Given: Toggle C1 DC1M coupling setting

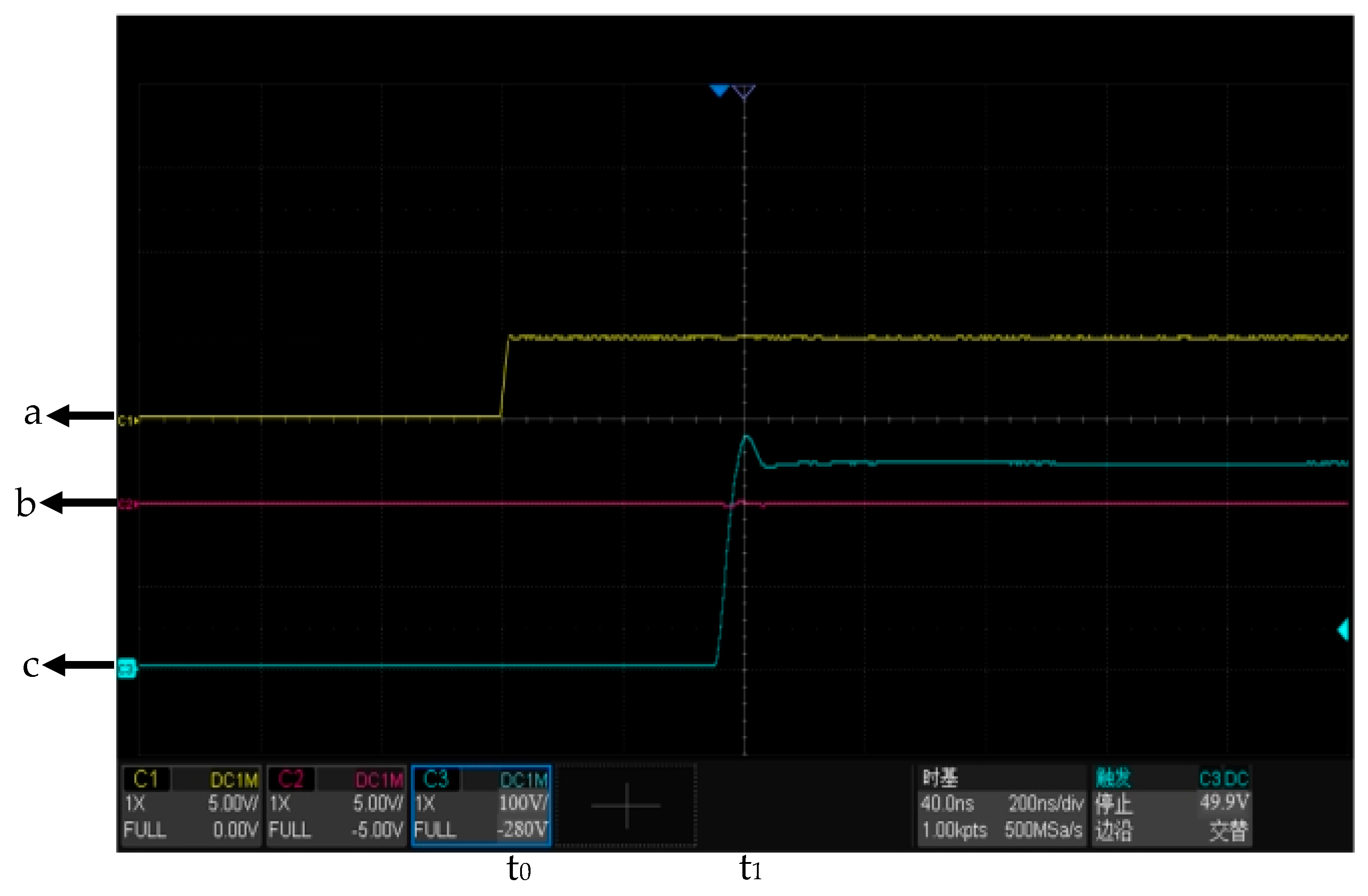Looking at the screenshot, I should (x=234, y=780).
